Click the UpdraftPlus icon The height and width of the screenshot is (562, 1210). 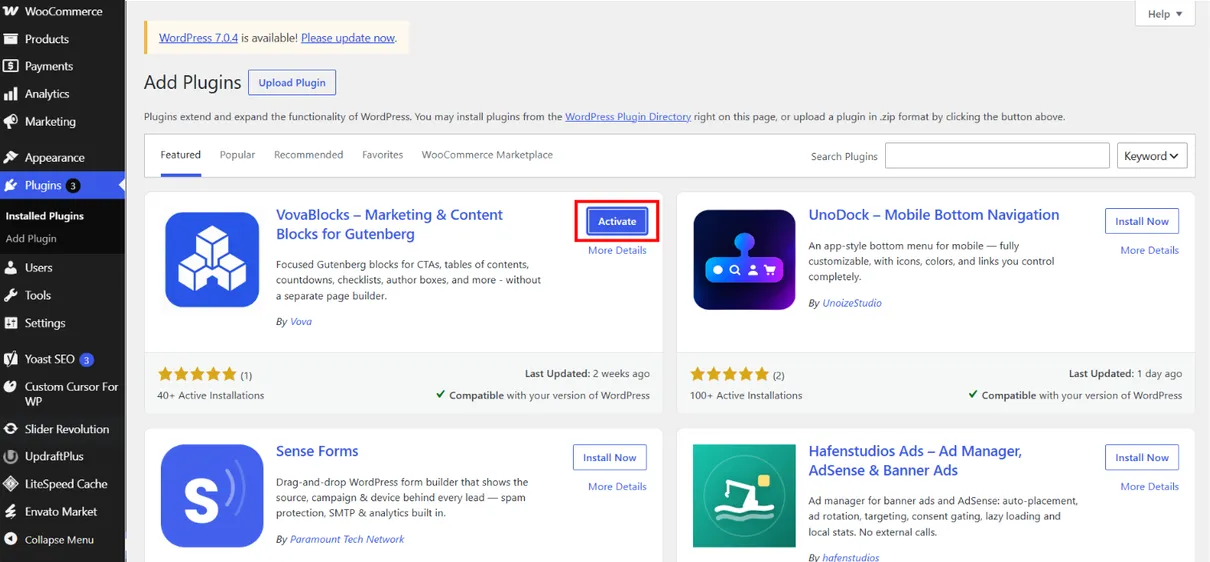point(10,456)
